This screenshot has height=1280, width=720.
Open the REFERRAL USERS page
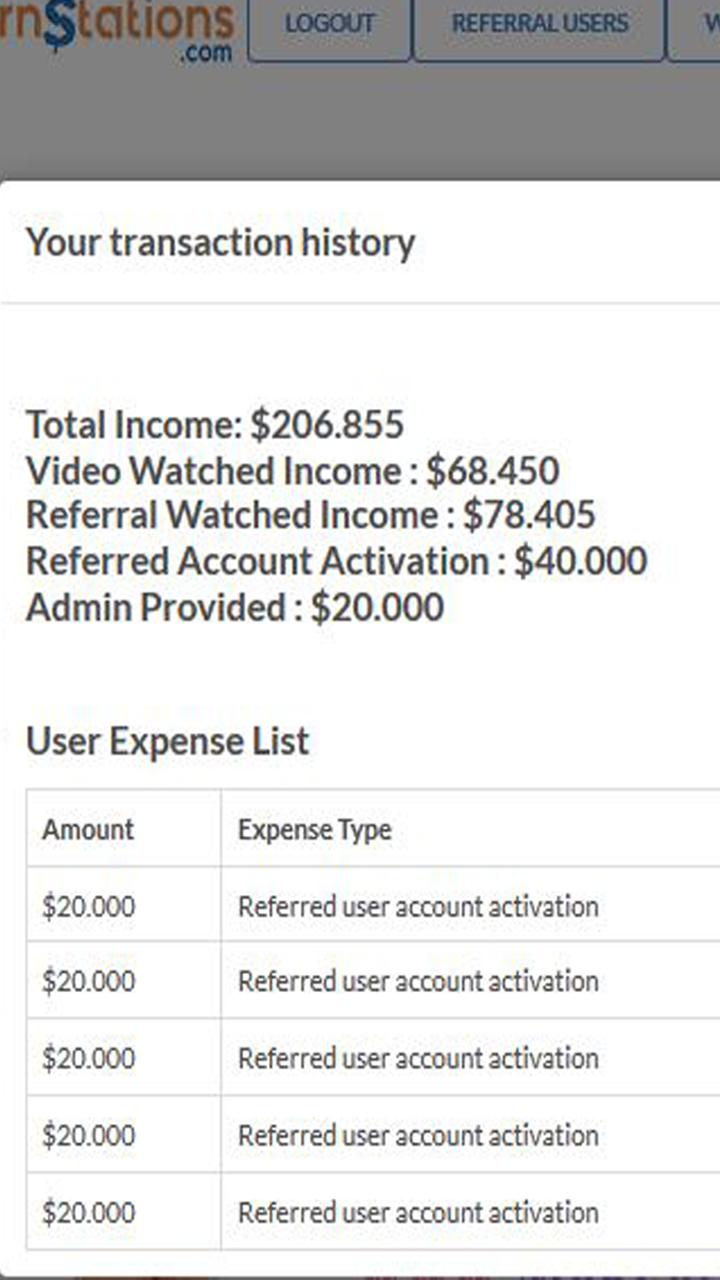540,24
